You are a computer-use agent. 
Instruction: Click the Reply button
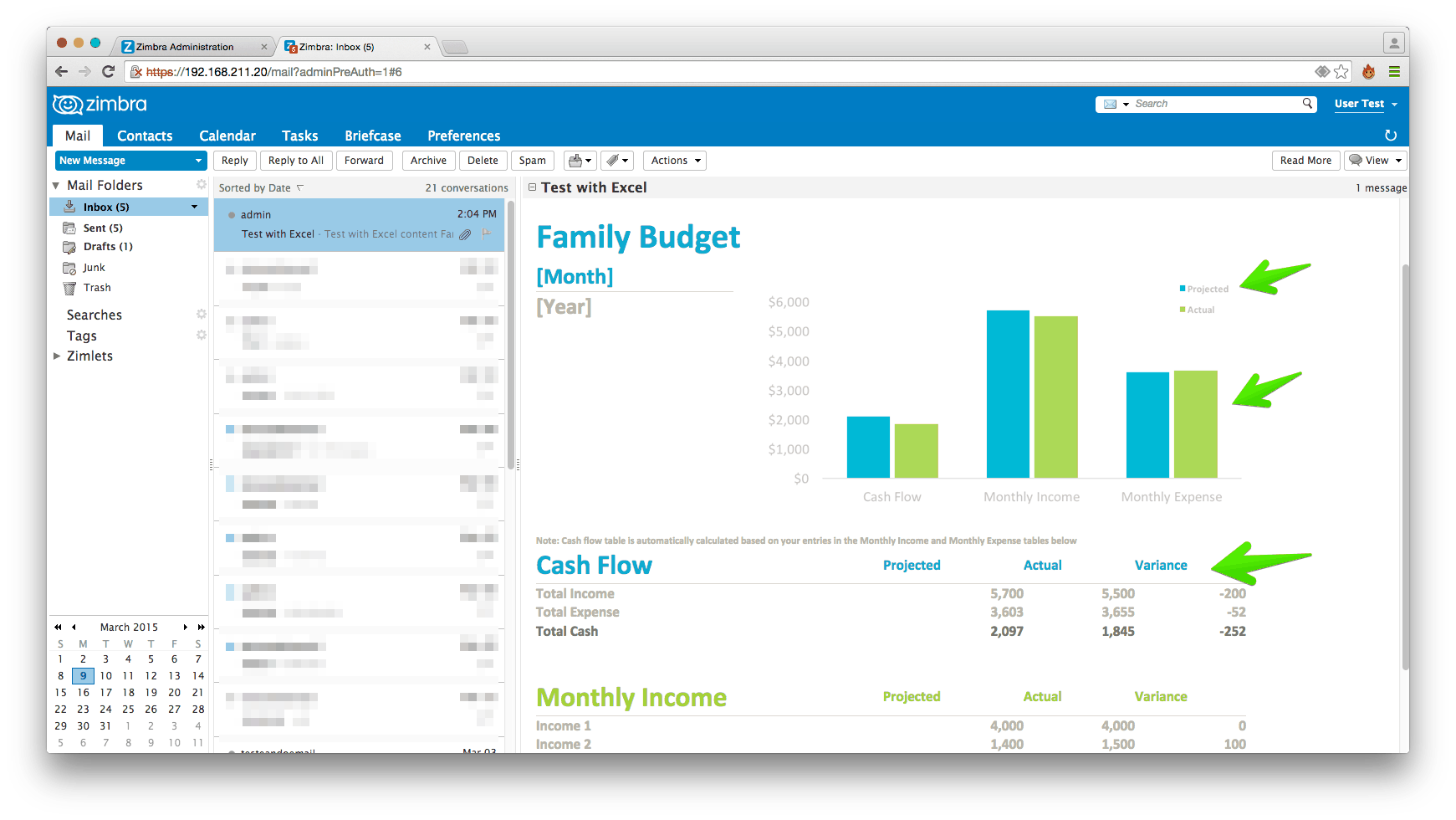pyautogui.click(x=235, y=161)
